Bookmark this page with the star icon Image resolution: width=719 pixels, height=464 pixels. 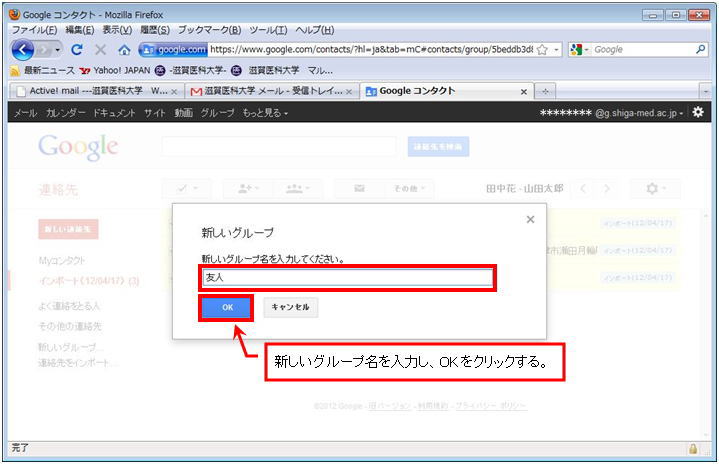(x=542, y=50)
